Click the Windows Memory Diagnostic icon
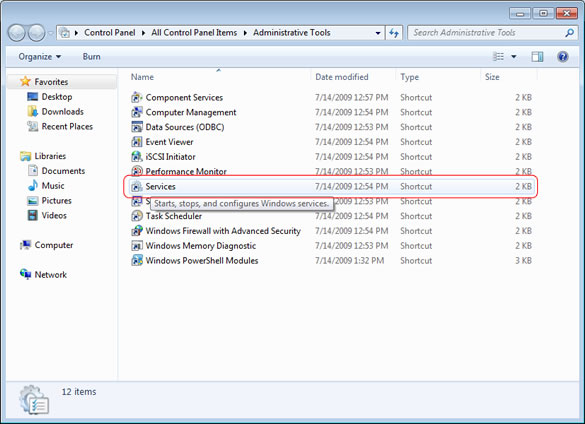Viewport: 585px width, 424px height. [x=137, y=246]
